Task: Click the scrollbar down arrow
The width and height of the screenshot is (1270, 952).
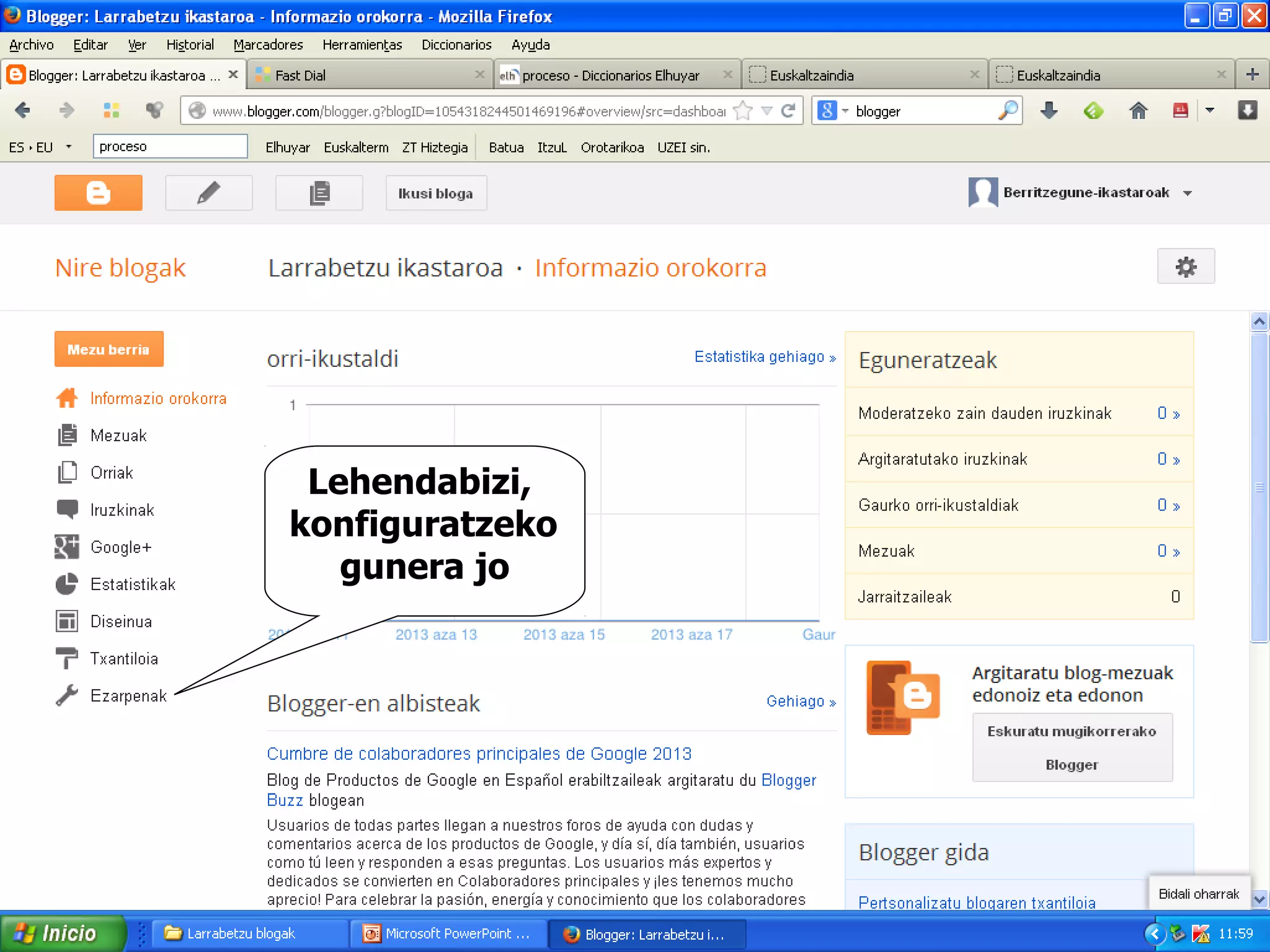Action: [1259, 899]
